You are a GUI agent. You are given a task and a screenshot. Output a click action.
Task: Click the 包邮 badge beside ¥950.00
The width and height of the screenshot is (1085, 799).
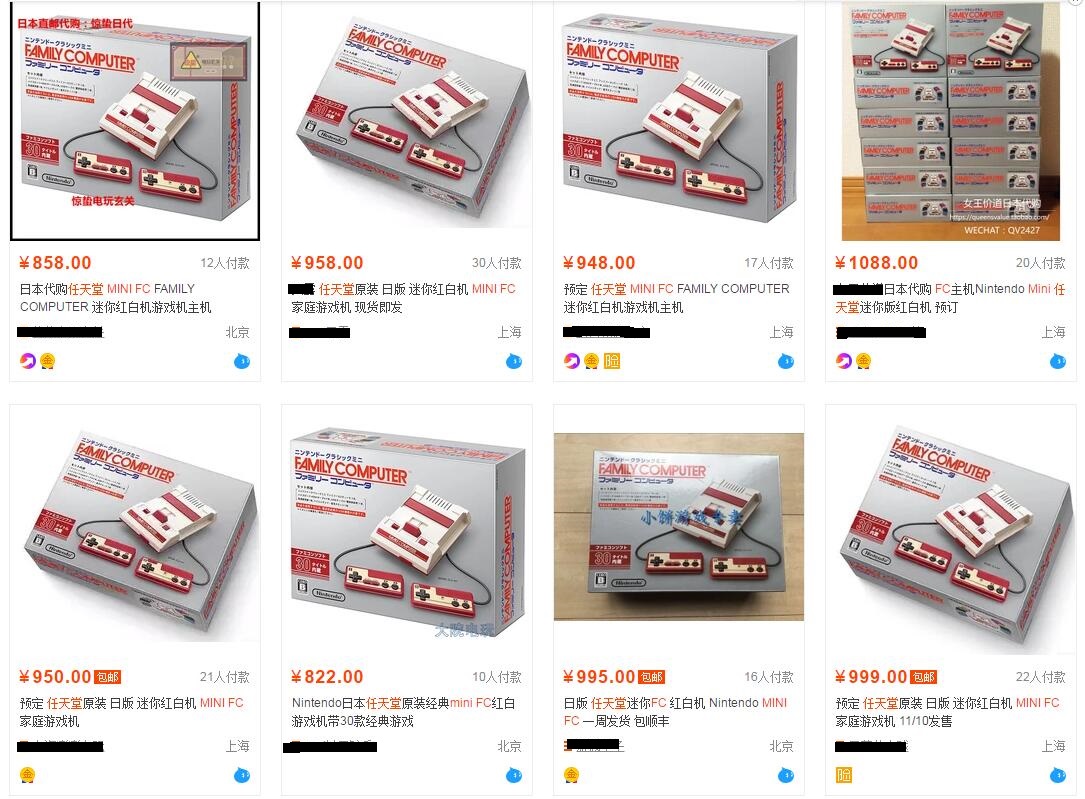[x=107, y=677]
